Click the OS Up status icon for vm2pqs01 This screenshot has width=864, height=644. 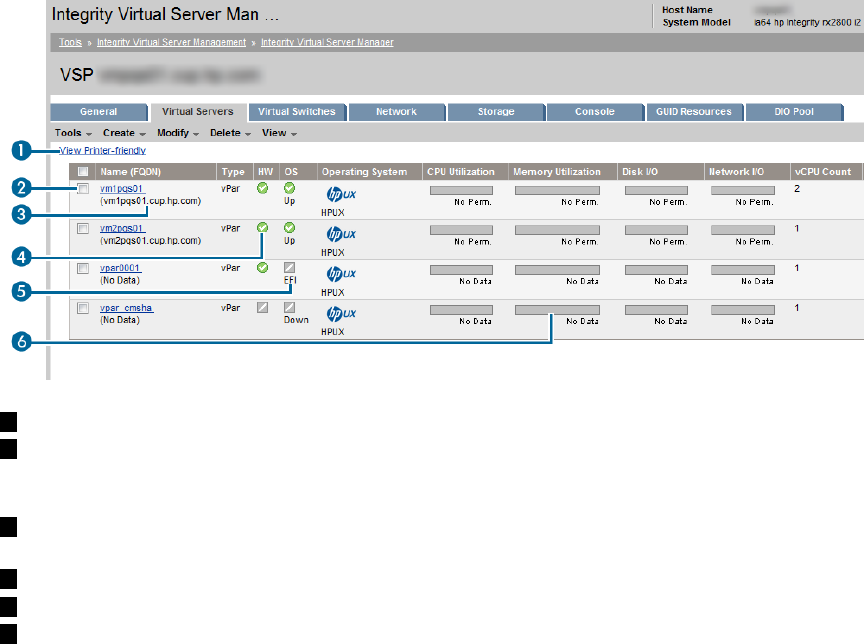coord(289,228)
